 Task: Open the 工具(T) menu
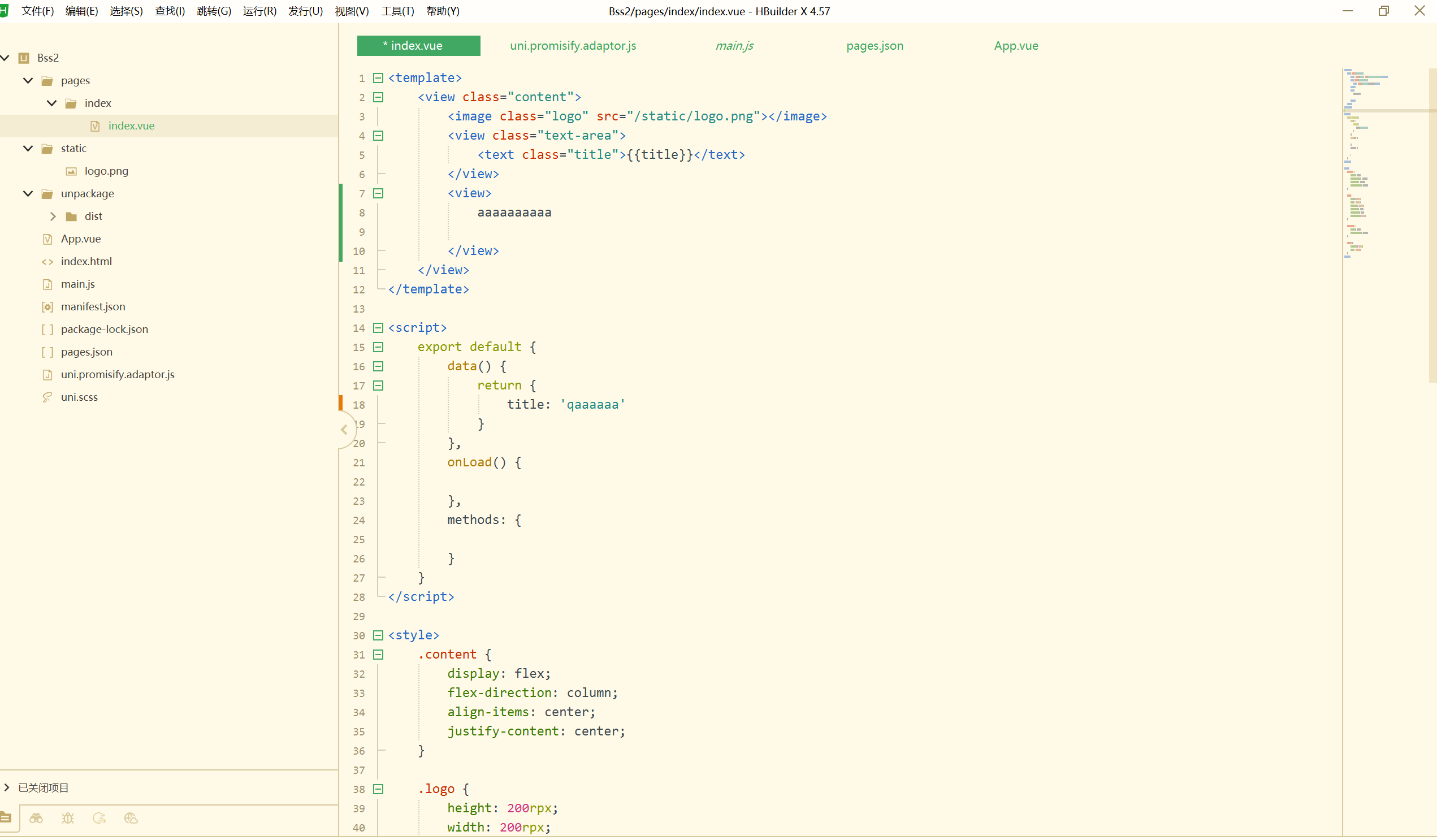397,11
